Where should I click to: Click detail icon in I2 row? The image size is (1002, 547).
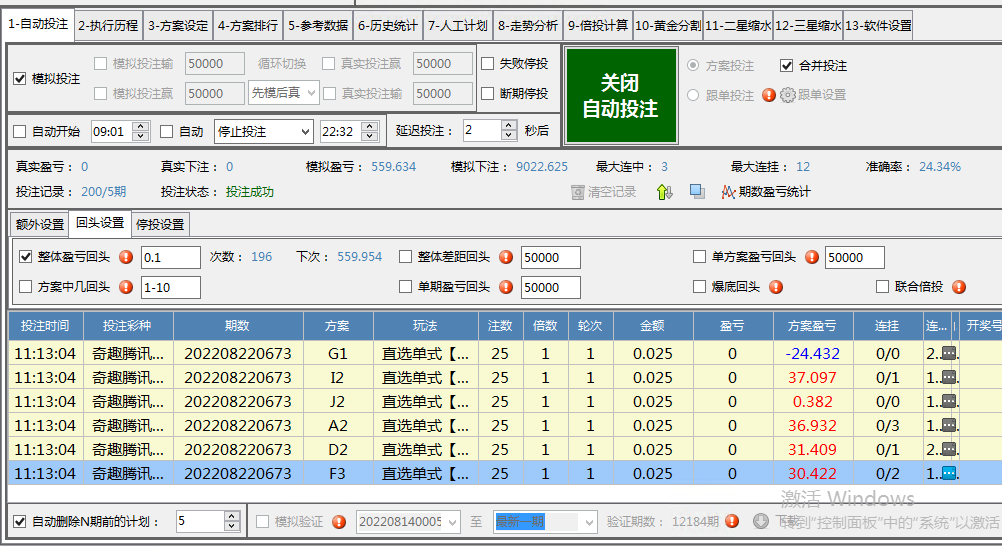point(949,378)
